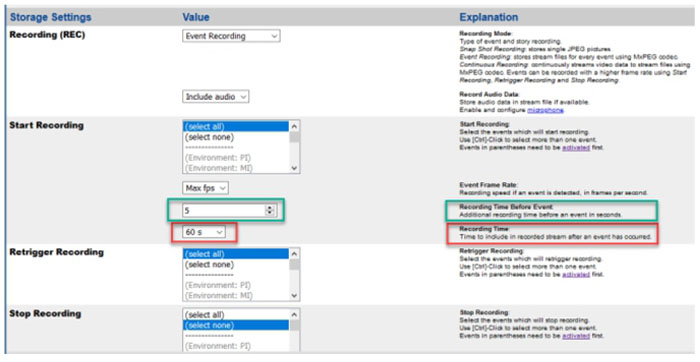Click the 'Record Audio Data' explanation heading
700x362 pixels.
pyautogui.click(x=489, y=94)
